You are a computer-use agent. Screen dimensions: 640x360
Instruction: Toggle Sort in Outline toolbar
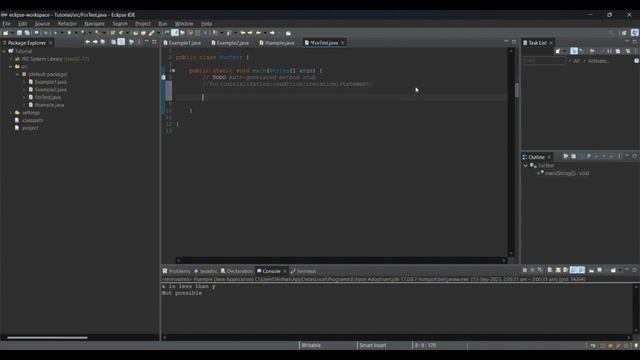click(581, 156)
